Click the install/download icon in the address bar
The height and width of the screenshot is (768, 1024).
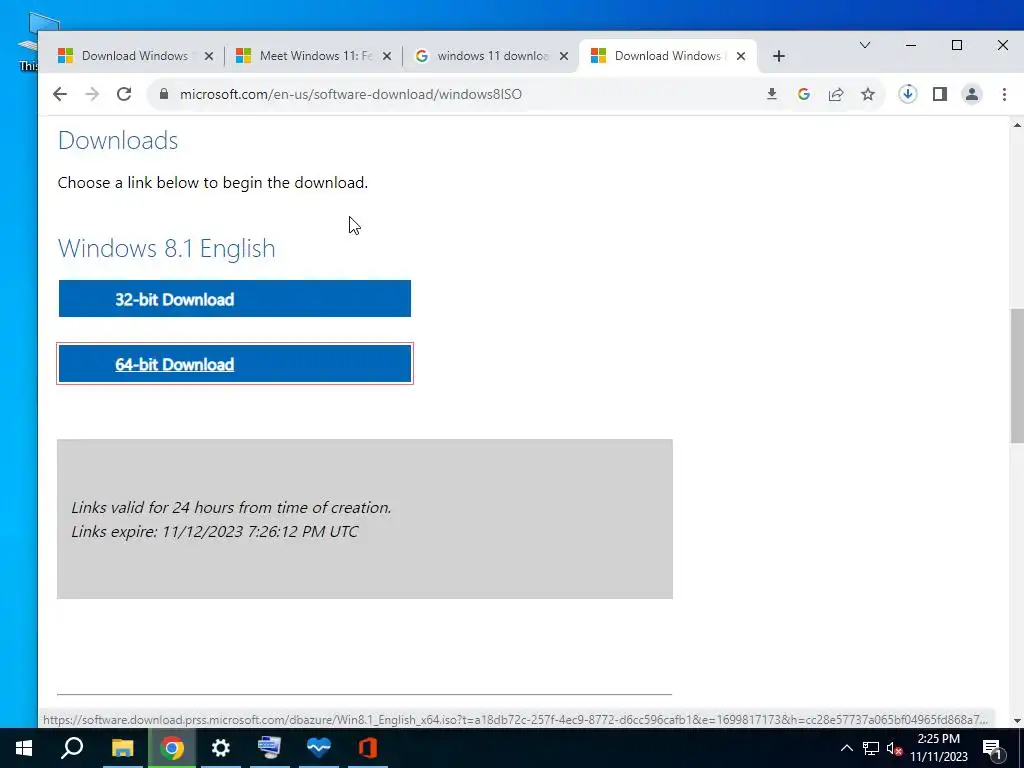pyautogui.click(x=772, y=94)
